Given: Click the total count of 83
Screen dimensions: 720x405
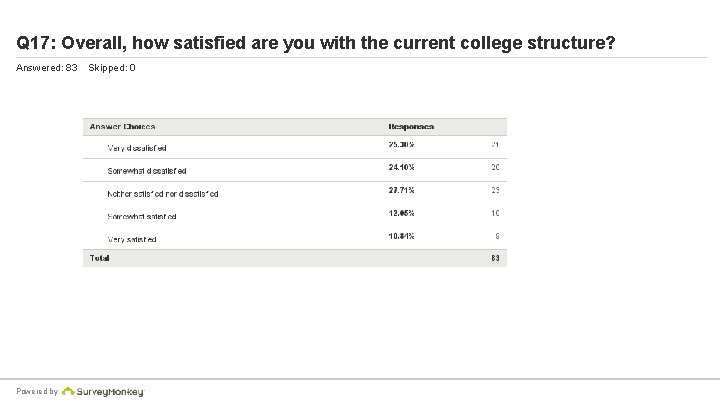Looking at the screenshot, I should [494, 258].
